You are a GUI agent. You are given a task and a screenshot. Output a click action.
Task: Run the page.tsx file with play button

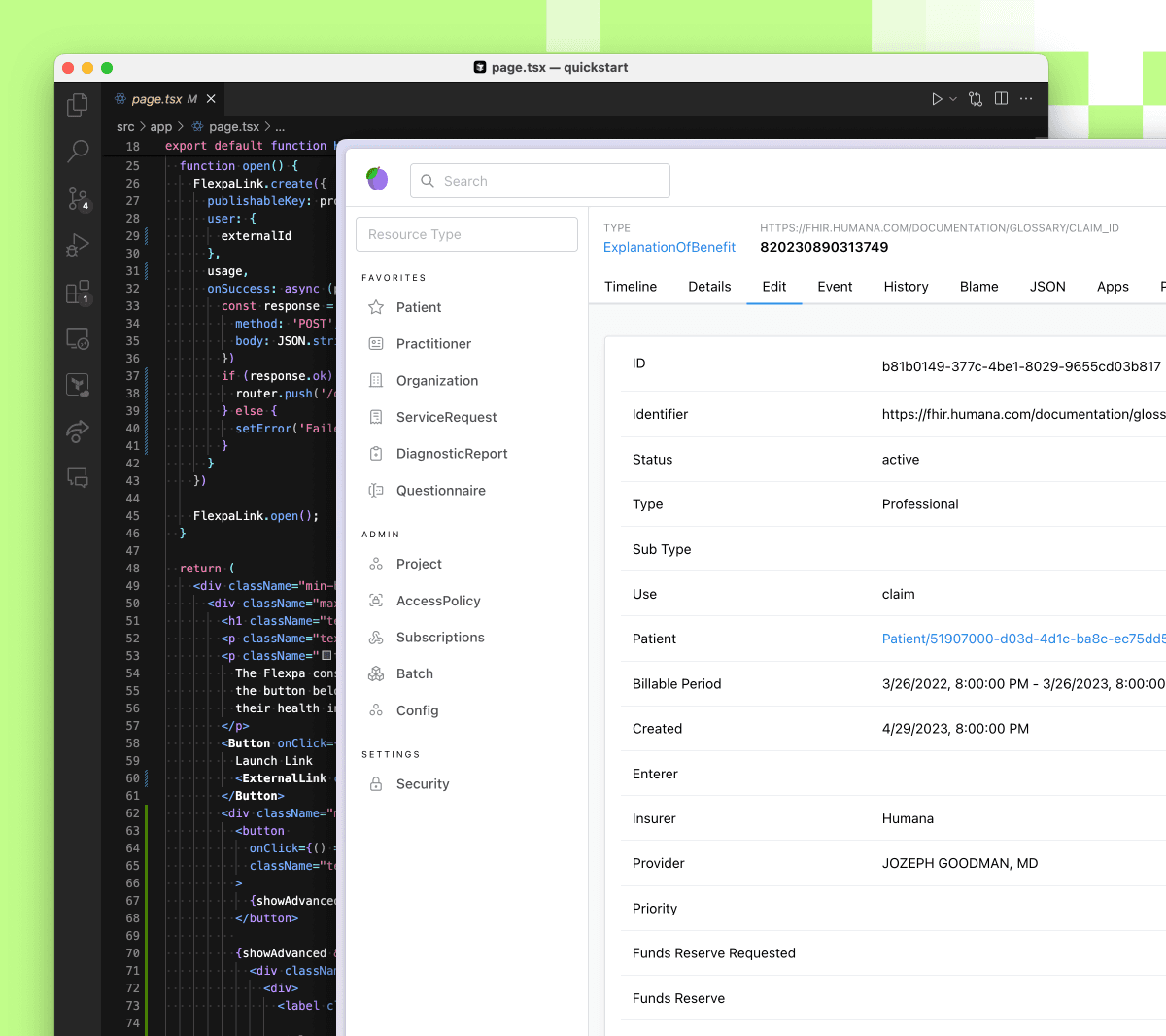pos(937,99)
